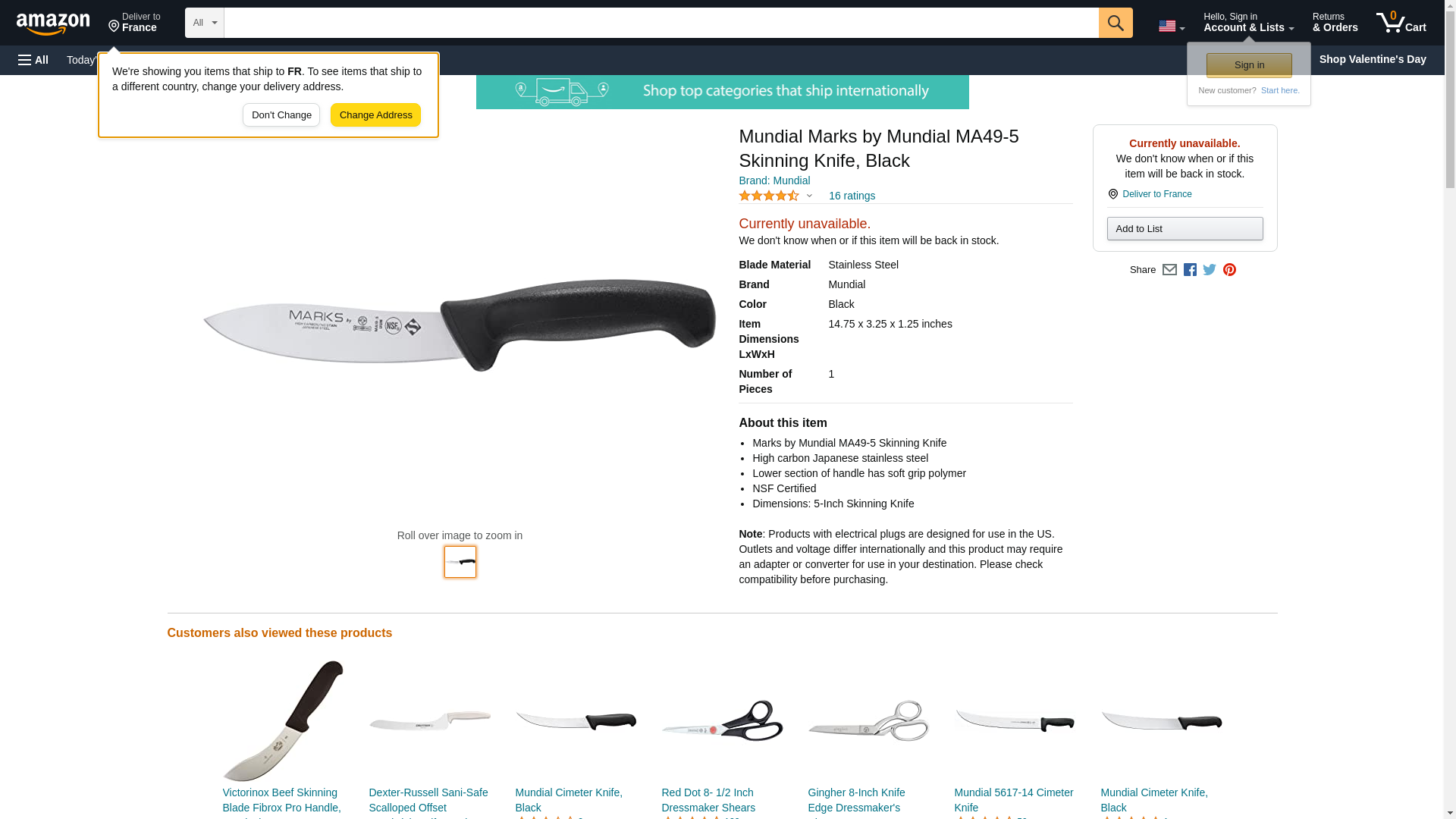
Task: Share product via email icon
Action: (1169, 270)
